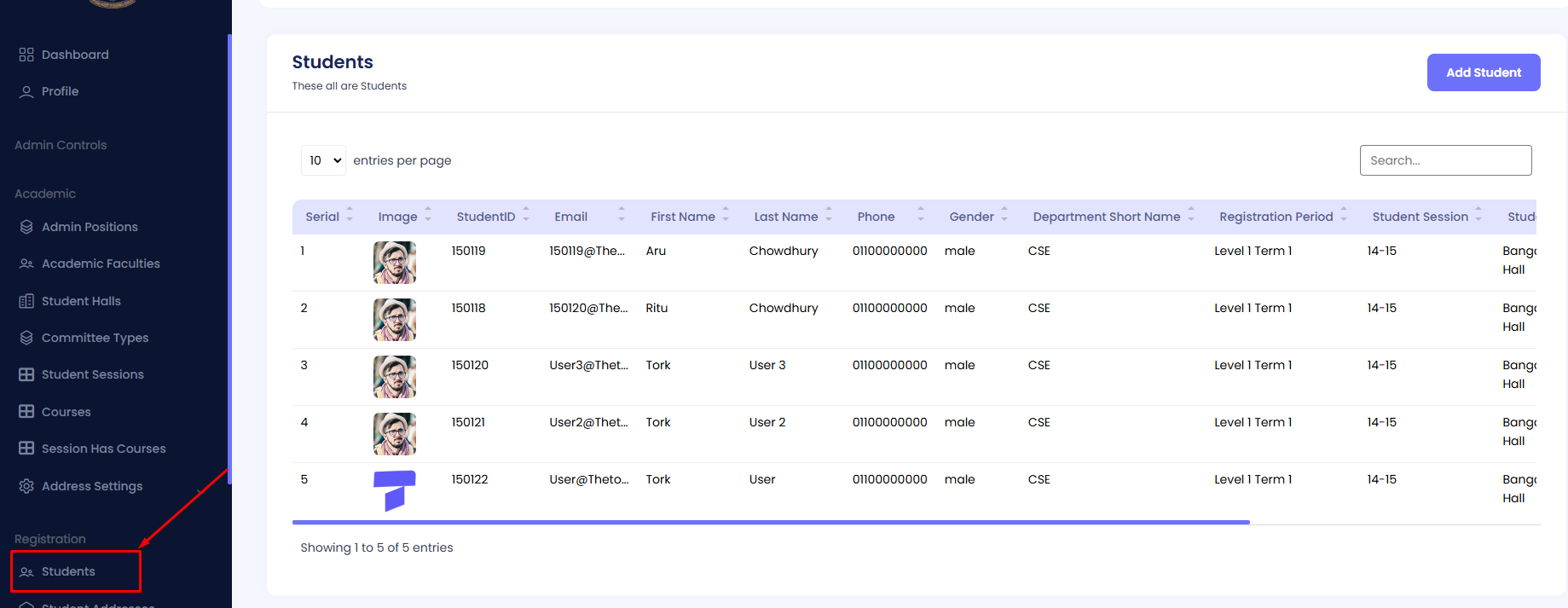Open Courses in the sidebar menu

point(66,412)
